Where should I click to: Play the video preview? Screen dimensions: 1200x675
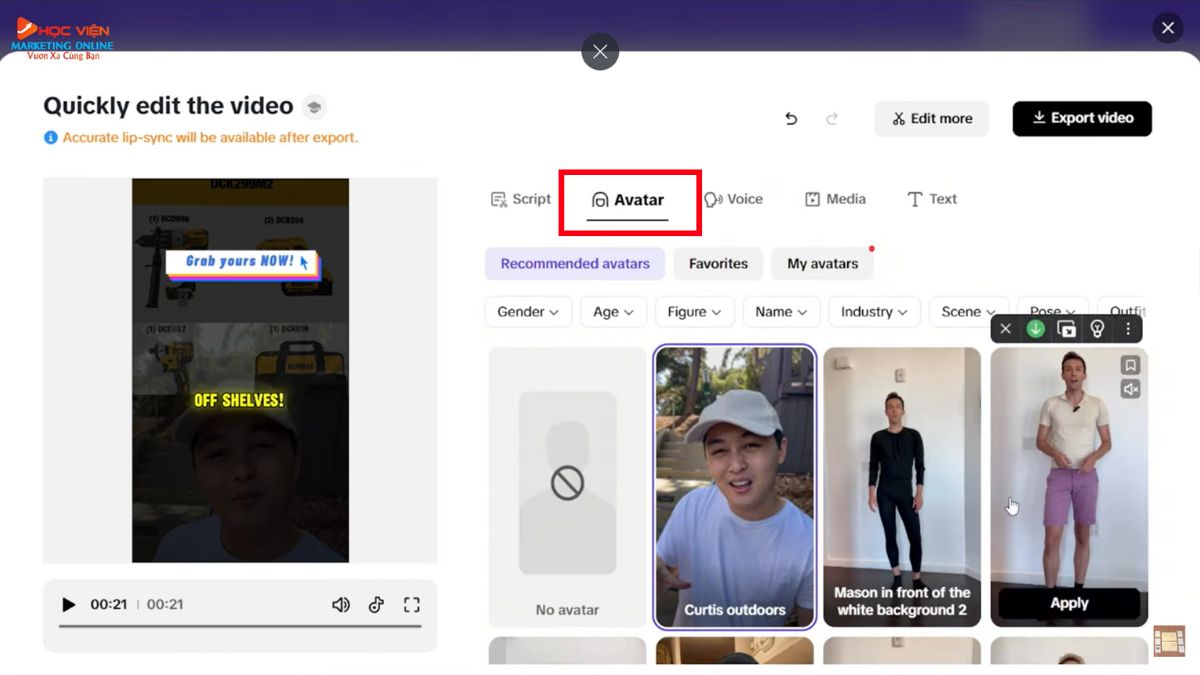tap(69, 604)
